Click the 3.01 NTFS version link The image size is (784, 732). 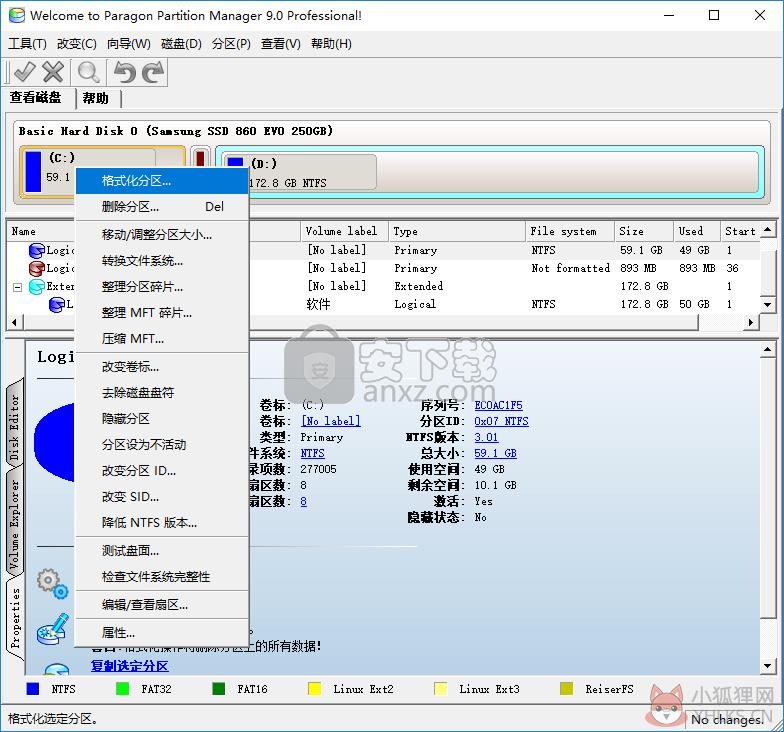point(486,438)
